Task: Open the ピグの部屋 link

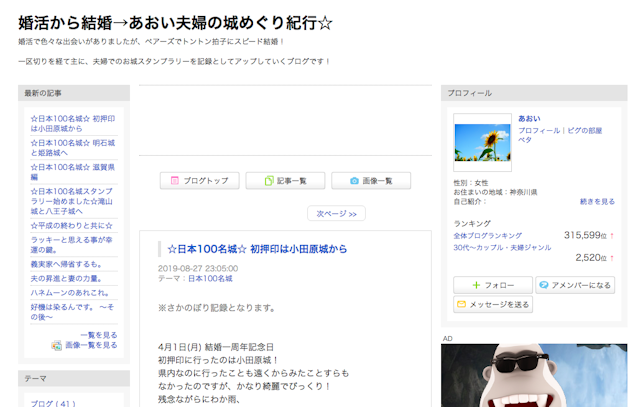Action: click(584, 130)
